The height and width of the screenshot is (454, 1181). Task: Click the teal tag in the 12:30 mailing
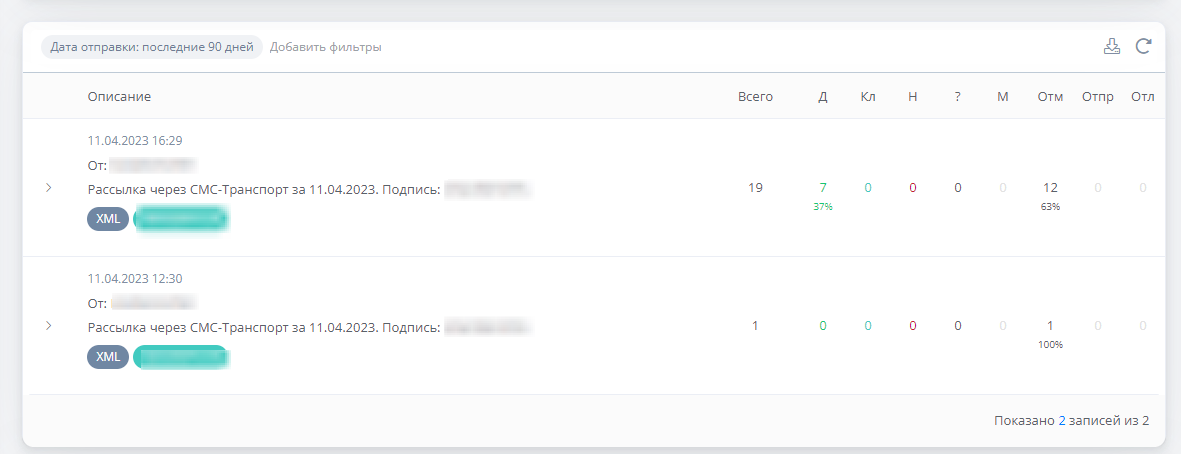181,356
